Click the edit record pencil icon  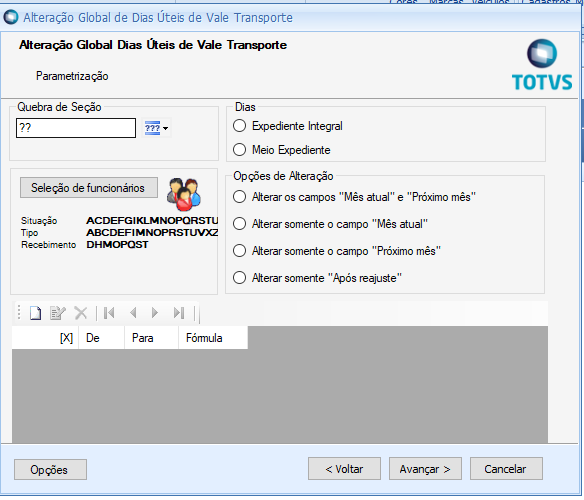pyautogui.click(x=58, y=313)
